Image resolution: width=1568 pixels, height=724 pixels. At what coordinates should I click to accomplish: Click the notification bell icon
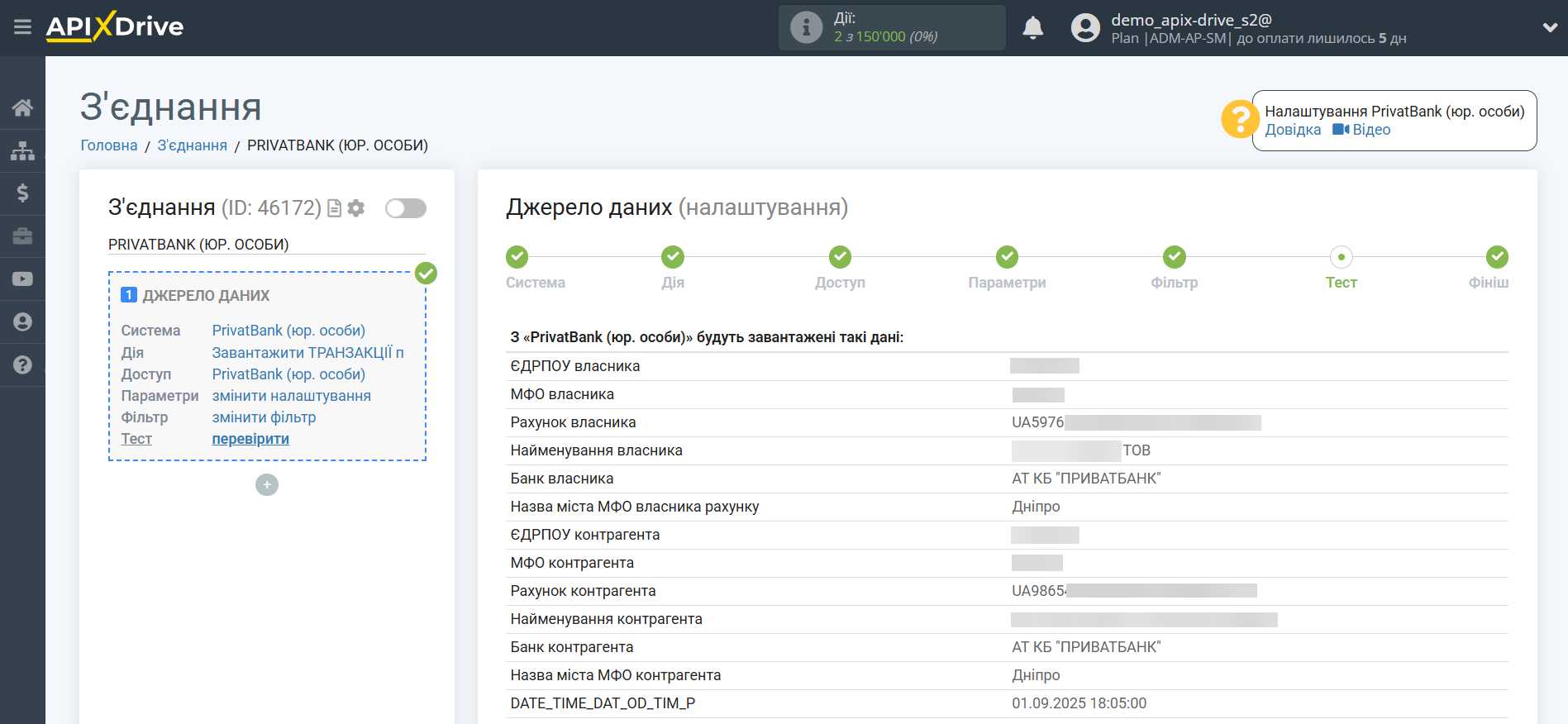coord(1032,28)
